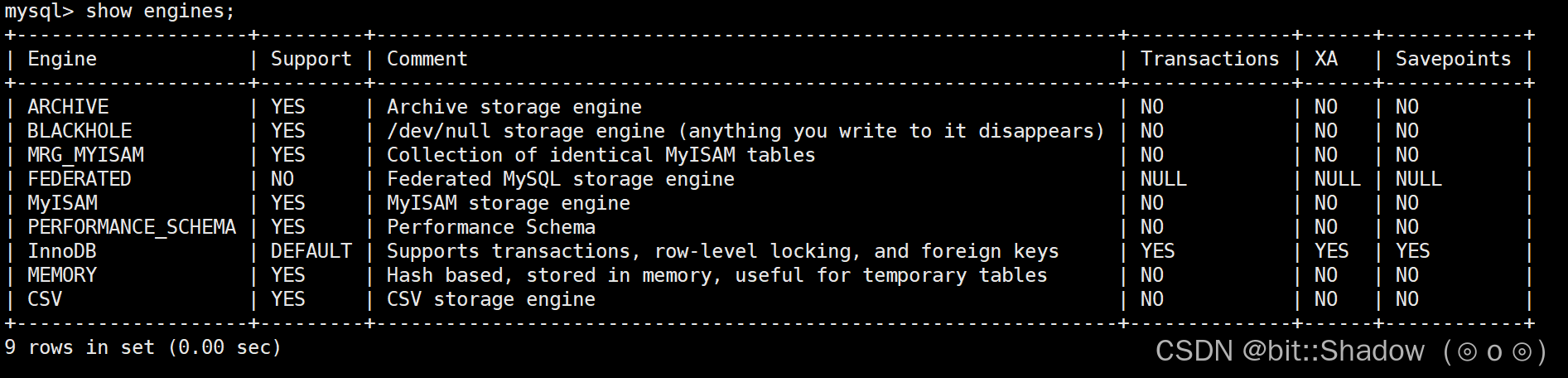Select the 'Federated MySQL storage engine' comment
This screenshot has width=1568, height=378.
(x=560, y=179)
